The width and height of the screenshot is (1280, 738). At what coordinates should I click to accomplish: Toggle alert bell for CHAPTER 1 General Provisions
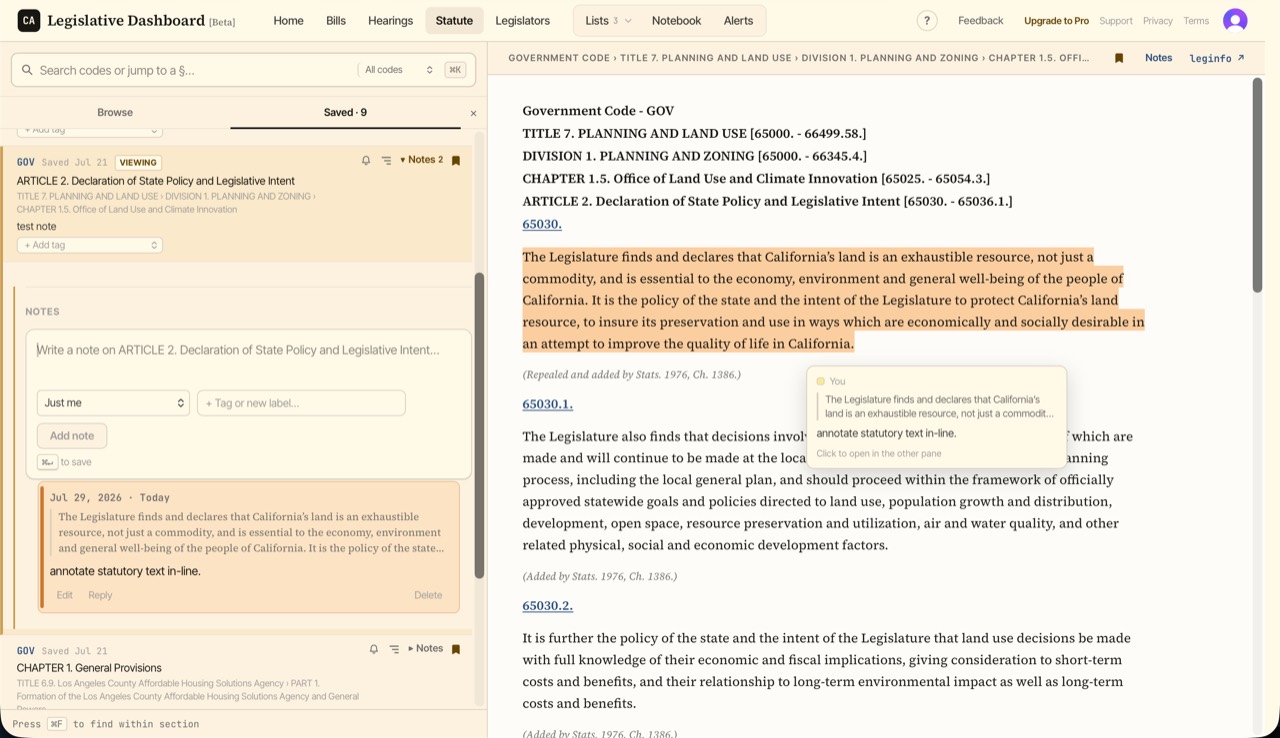374,649
